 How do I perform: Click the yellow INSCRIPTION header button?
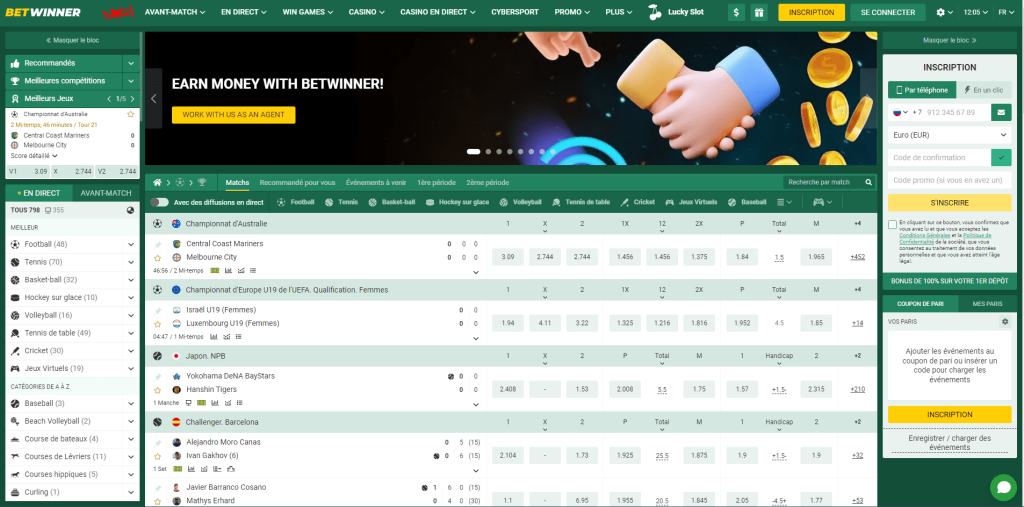811,12
